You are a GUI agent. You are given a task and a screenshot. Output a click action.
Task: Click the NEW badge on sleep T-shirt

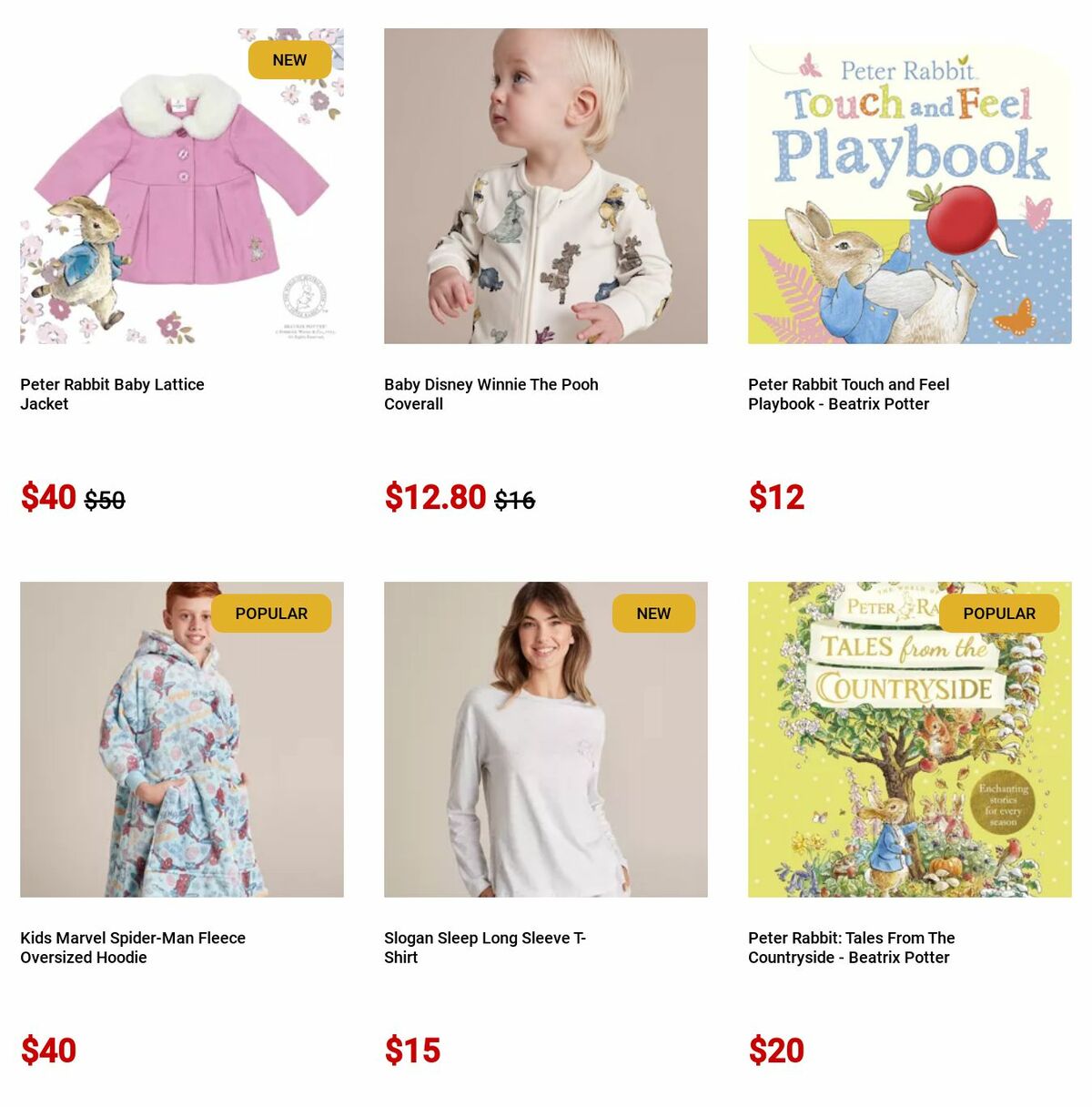[653, 614]
